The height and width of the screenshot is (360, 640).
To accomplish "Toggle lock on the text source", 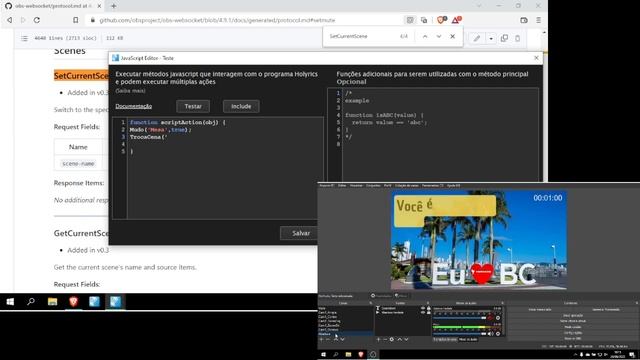I will click(429, 308).
